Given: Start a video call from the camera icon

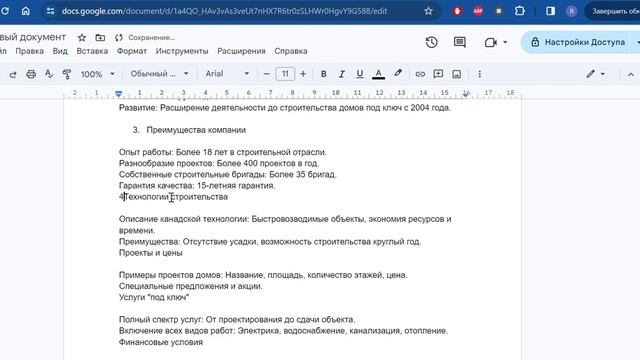Looking at the screenshot, I should coord(491,42).
